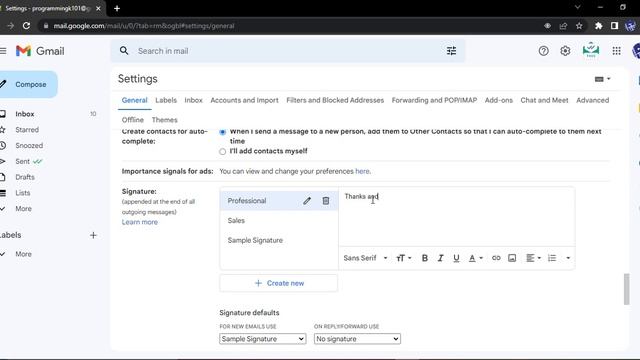Open 'For new emails use' signature dropdown
The image size is (640, 360).
262,339
